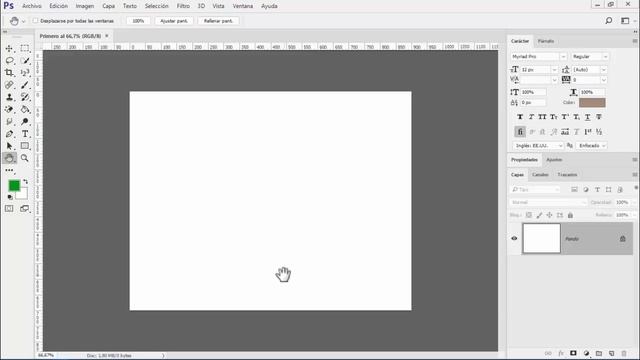Select the Rectangular Marquee tool
640x360 pixels.
click(25, 49)
